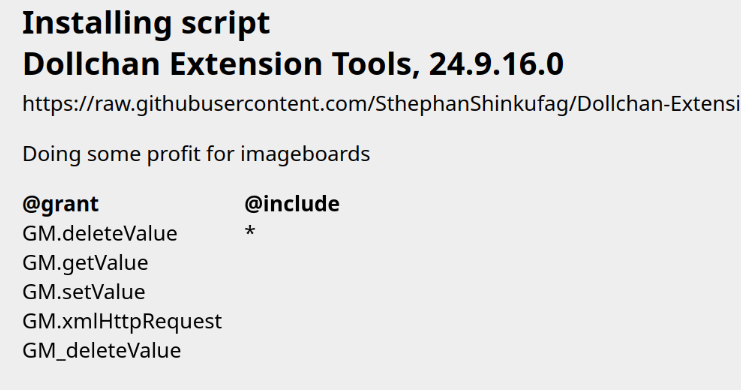Click the GM_deleteValue grant entry

coord(102,351)
